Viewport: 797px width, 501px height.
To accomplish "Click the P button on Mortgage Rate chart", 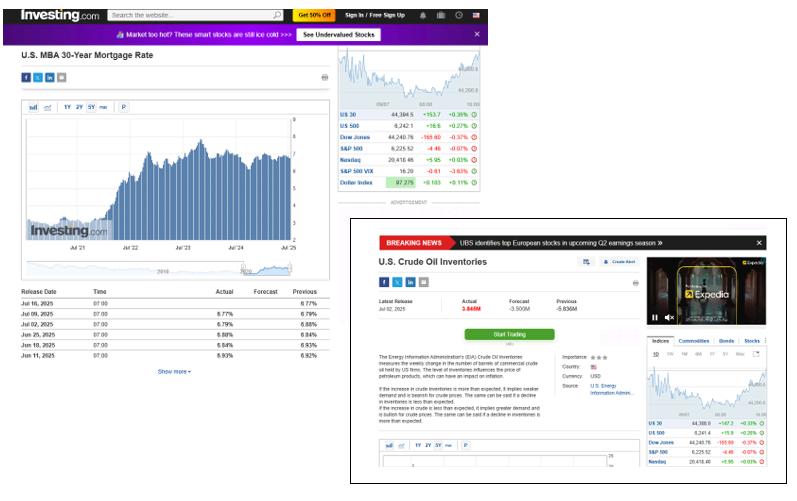I will point(124,107).
